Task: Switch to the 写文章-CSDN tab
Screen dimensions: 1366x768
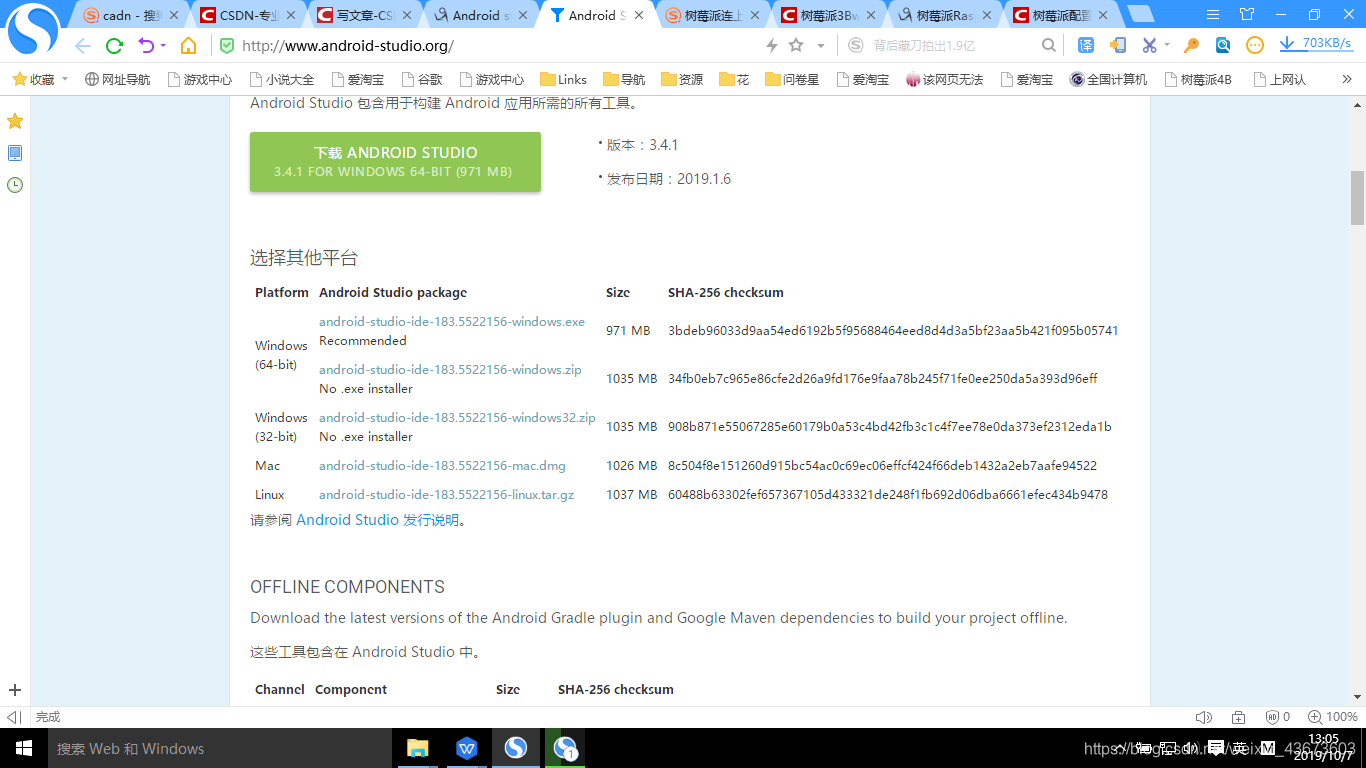Action: pyautogui.click(x=366, y=15)
